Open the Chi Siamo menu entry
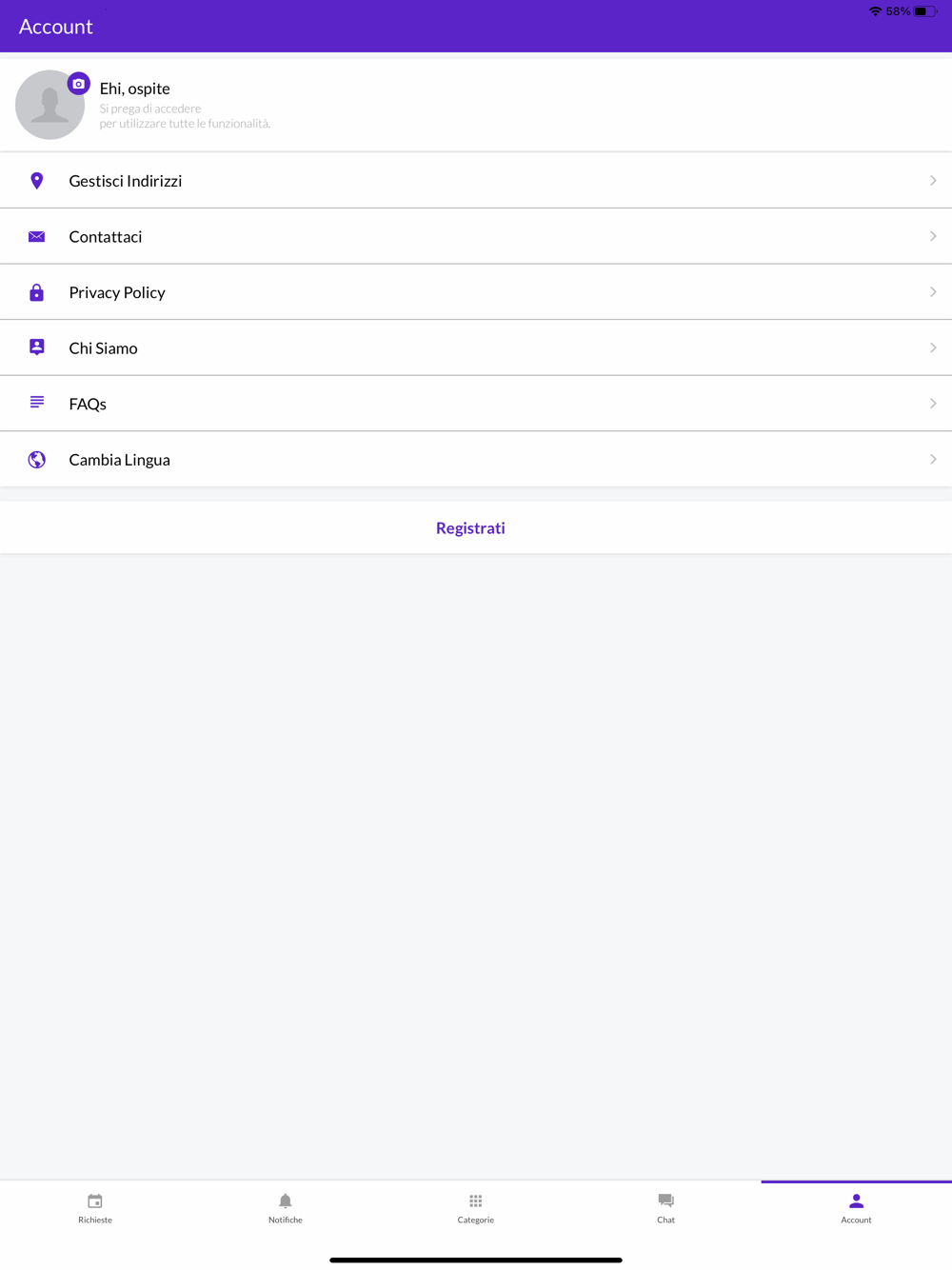This screenshot has width=952, height=1270. point(104,348)
